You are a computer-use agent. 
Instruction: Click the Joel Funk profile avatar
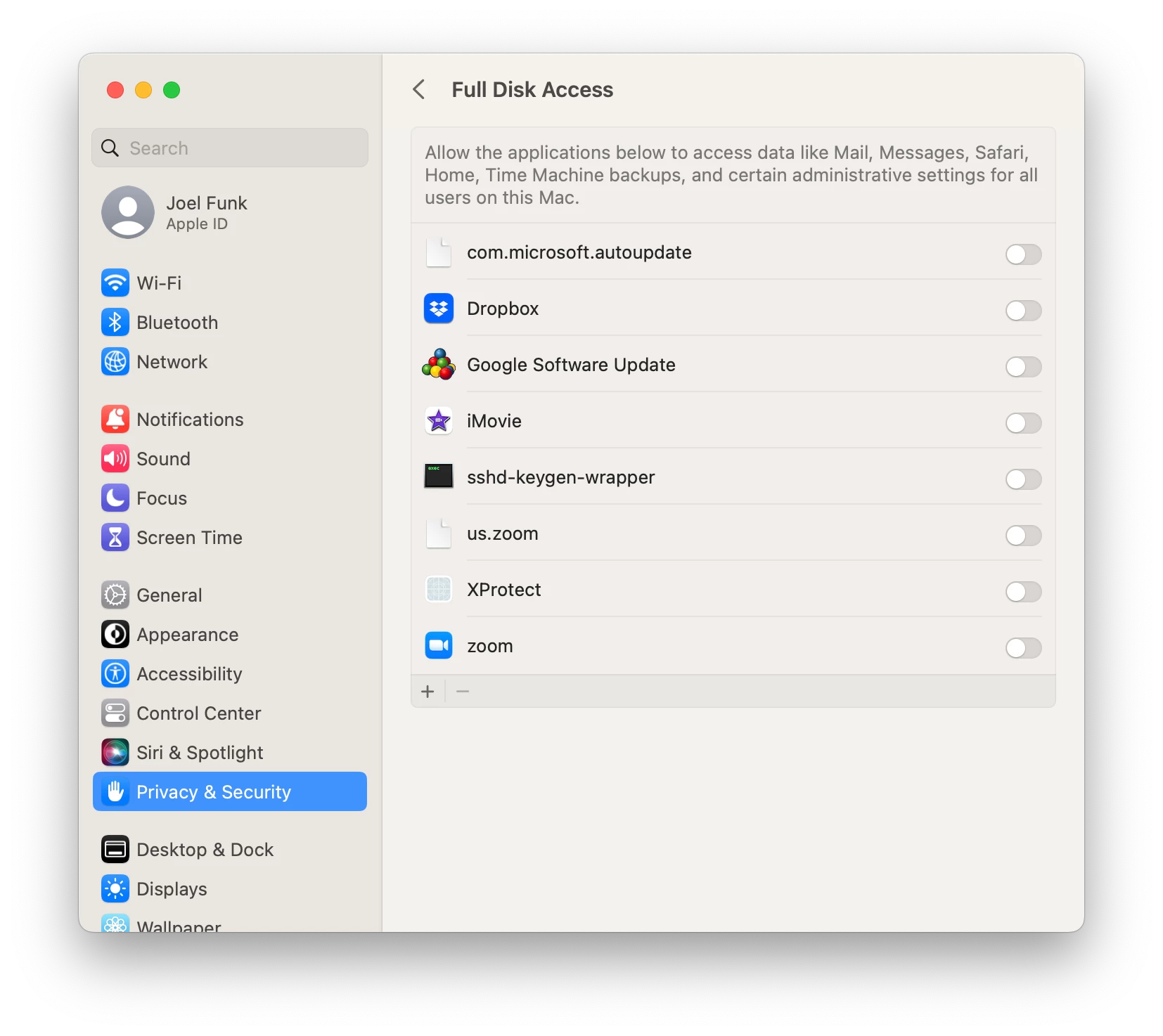pos(128,212)
